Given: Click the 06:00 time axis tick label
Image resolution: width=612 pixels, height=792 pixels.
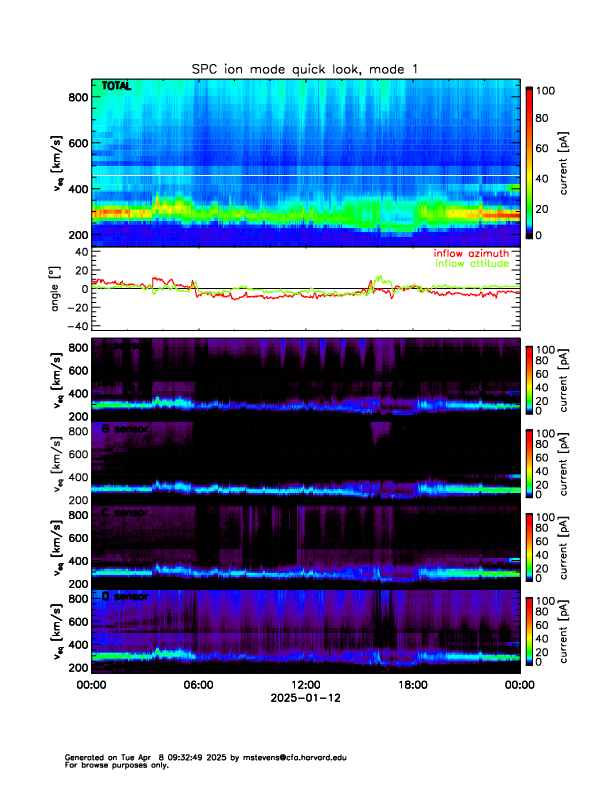Looking at the screenshot, I should (198, 685).
